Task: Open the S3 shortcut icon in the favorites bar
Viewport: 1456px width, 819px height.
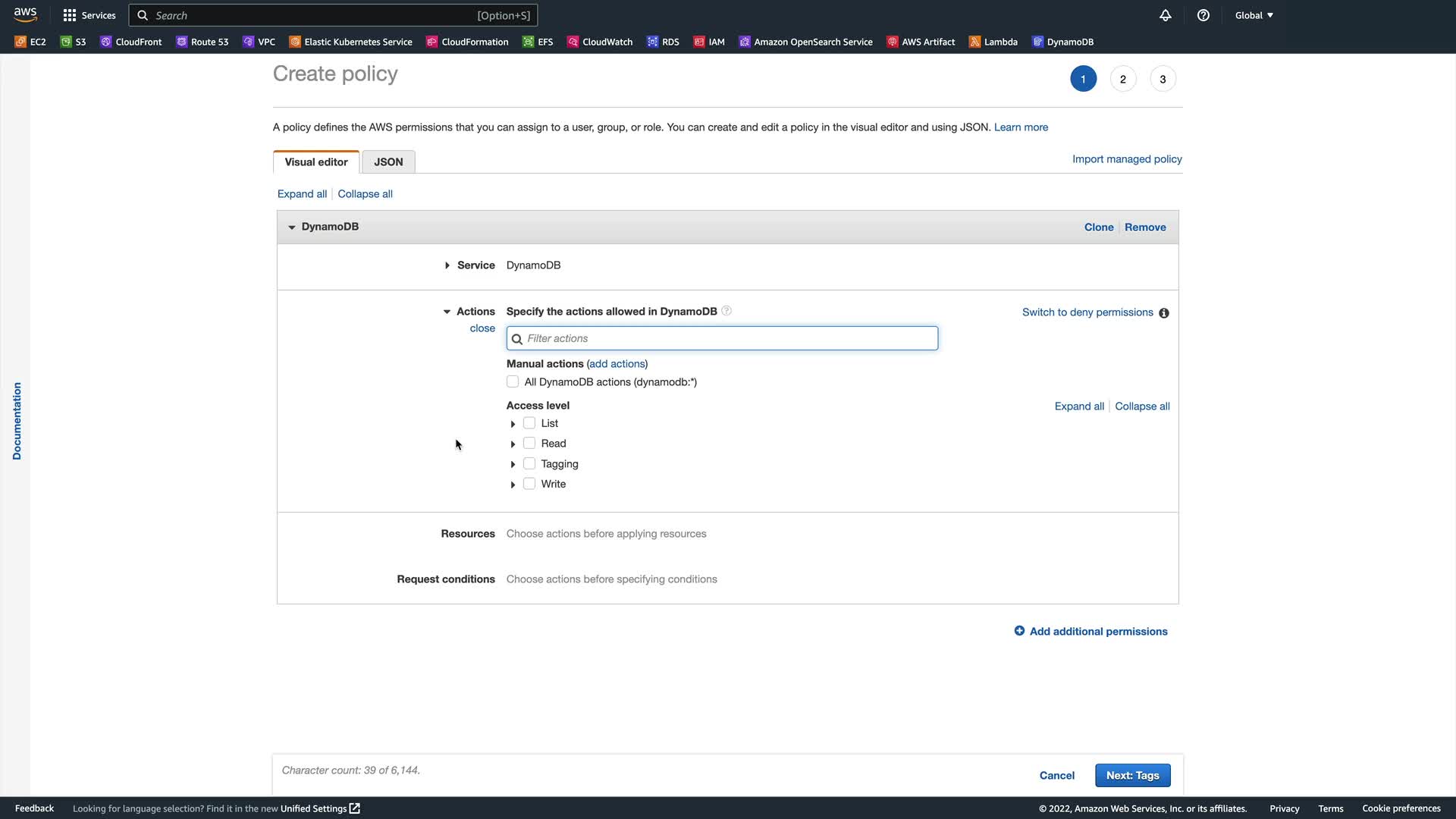Action: pos(66,42)
